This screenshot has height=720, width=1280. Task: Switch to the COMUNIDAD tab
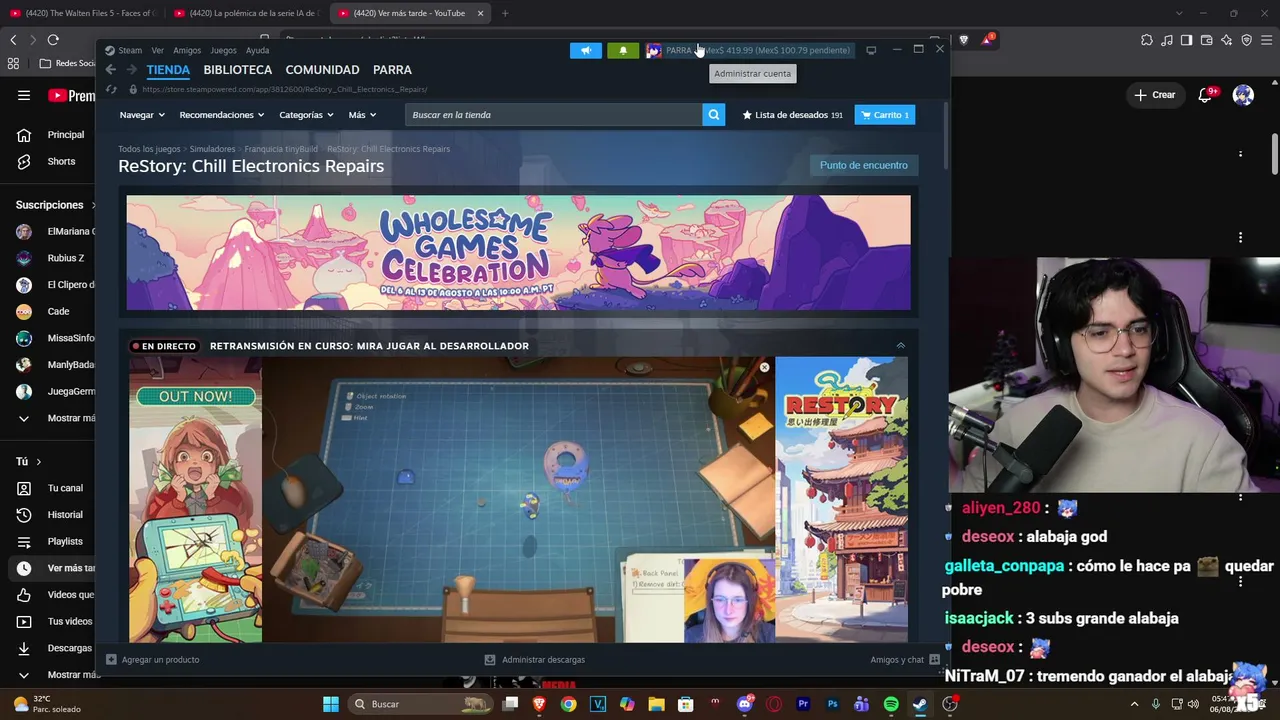[322, 70]
